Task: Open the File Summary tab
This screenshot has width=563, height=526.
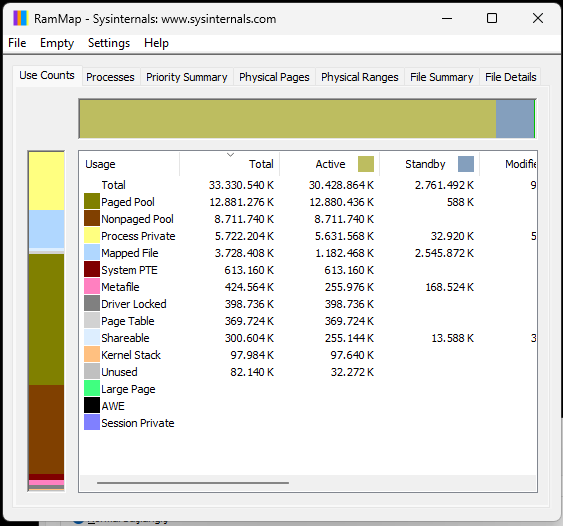Action: point(442,77)
